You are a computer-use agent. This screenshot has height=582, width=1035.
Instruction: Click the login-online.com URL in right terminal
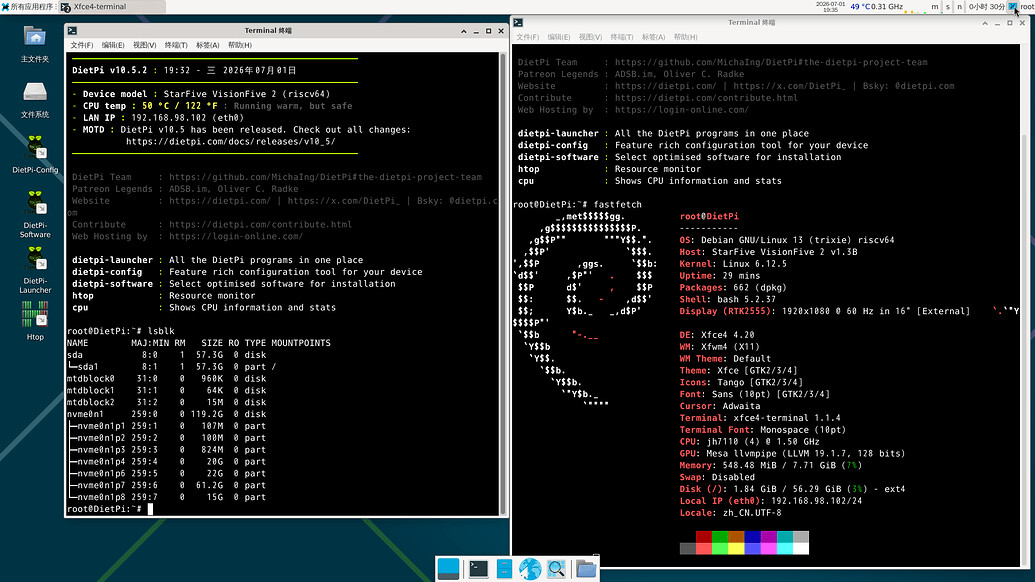[x=681, y=110]
